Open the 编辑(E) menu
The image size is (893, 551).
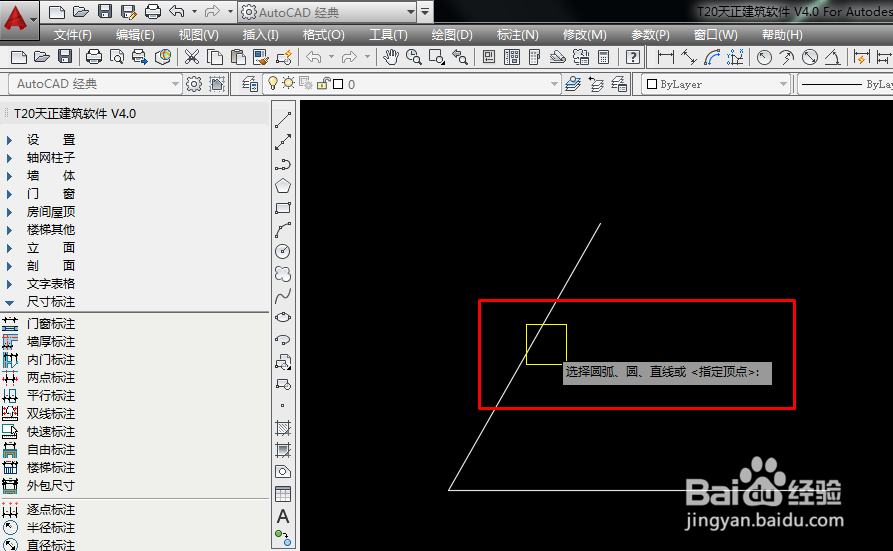coord(135,35)
